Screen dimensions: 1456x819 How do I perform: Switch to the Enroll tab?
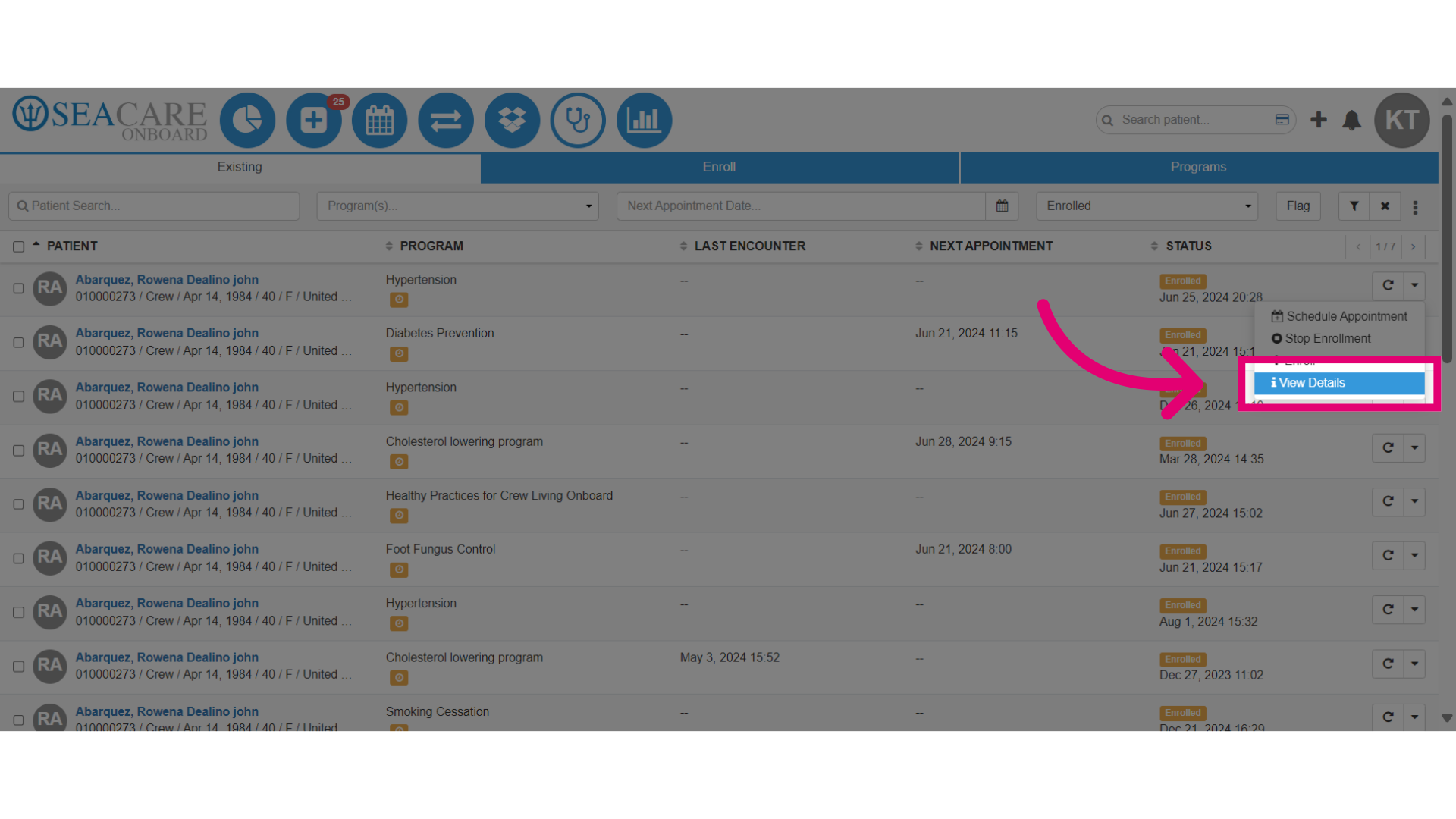(x=720, y=168)
